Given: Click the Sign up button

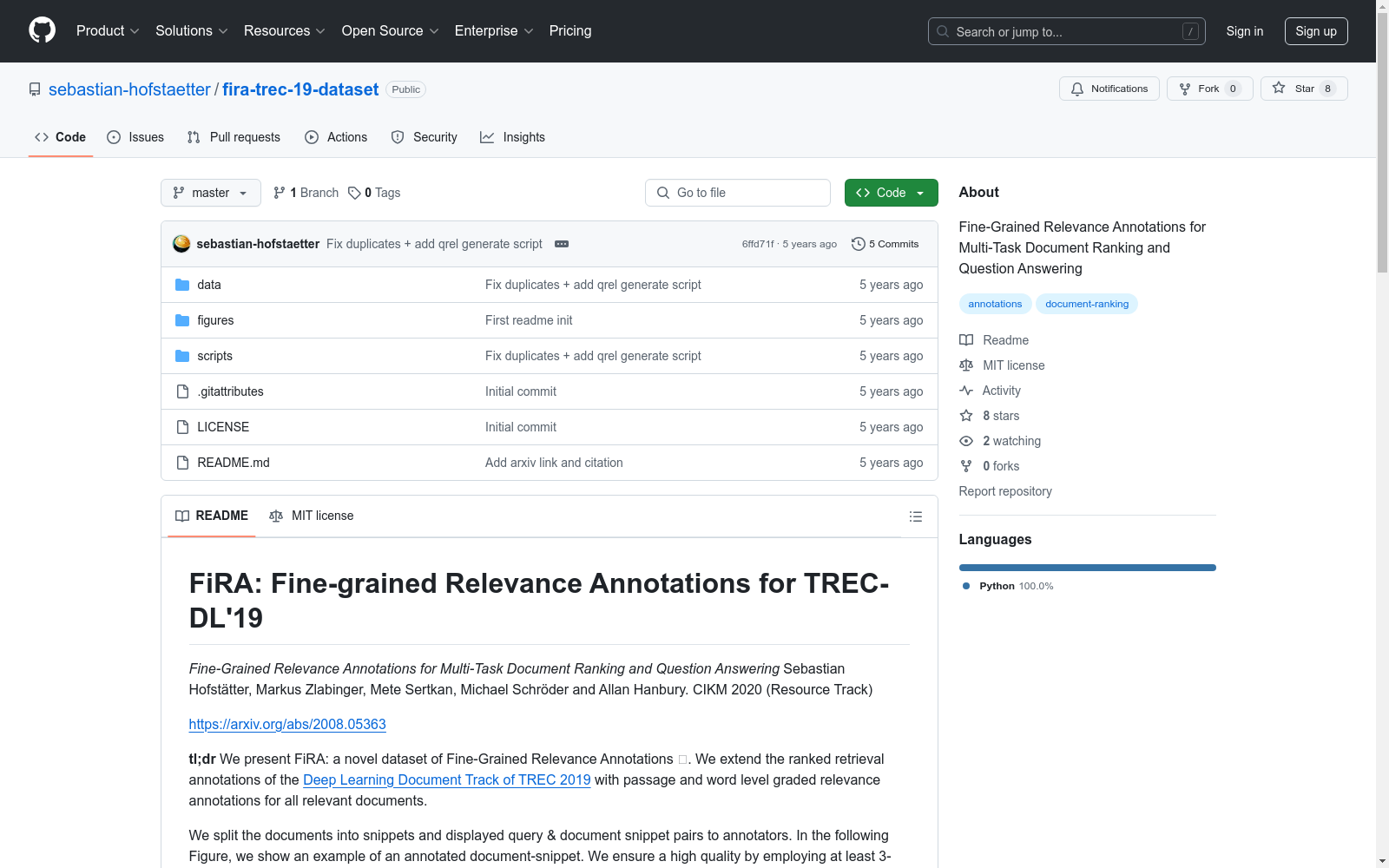Looking at the screenshot, I should [1316, 31].
